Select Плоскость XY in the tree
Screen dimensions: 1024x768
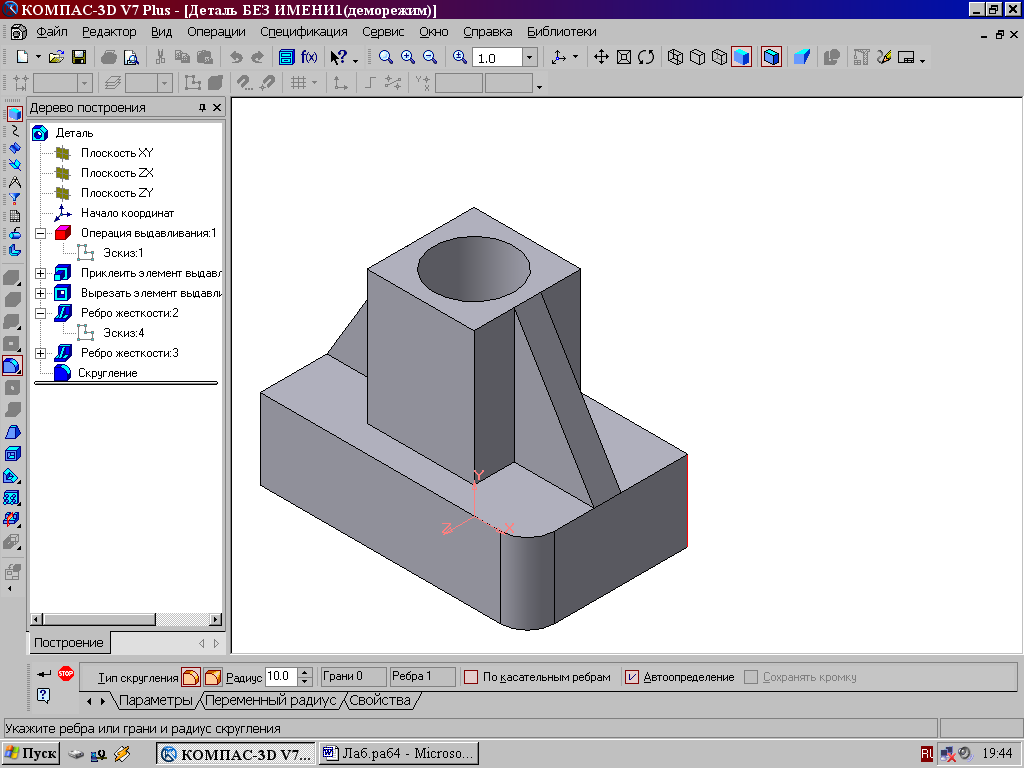point(117,153)
